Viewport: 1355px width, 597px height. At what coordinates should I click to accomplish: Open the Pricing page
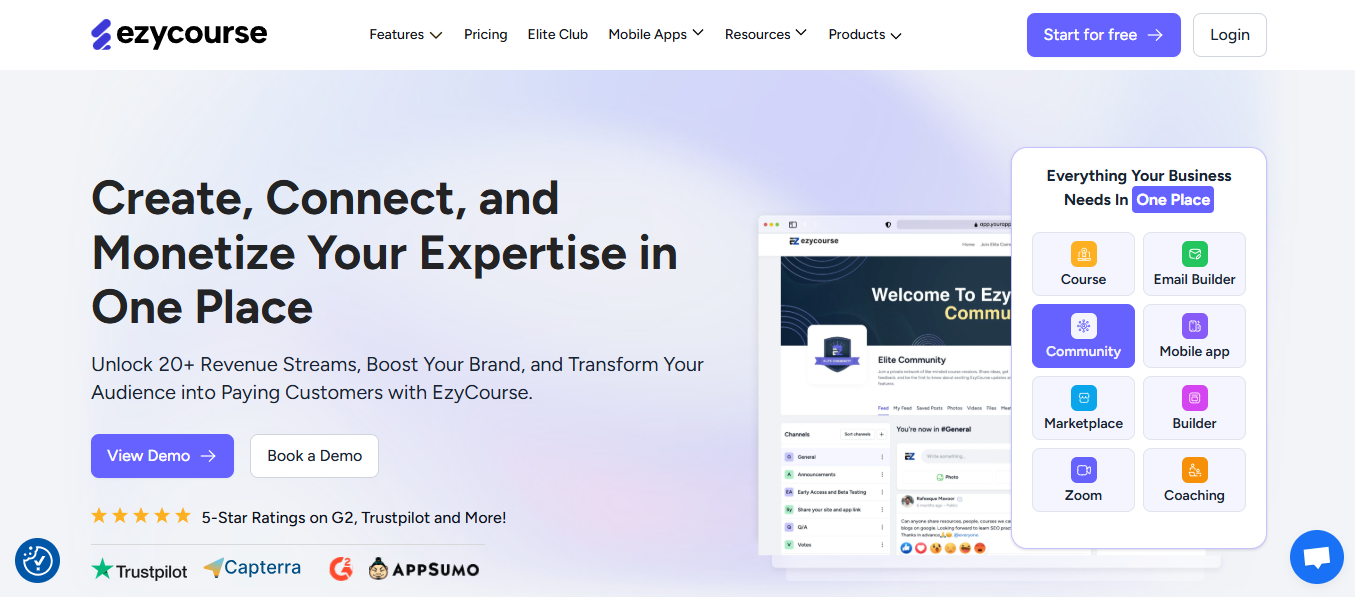pos(485,35)
